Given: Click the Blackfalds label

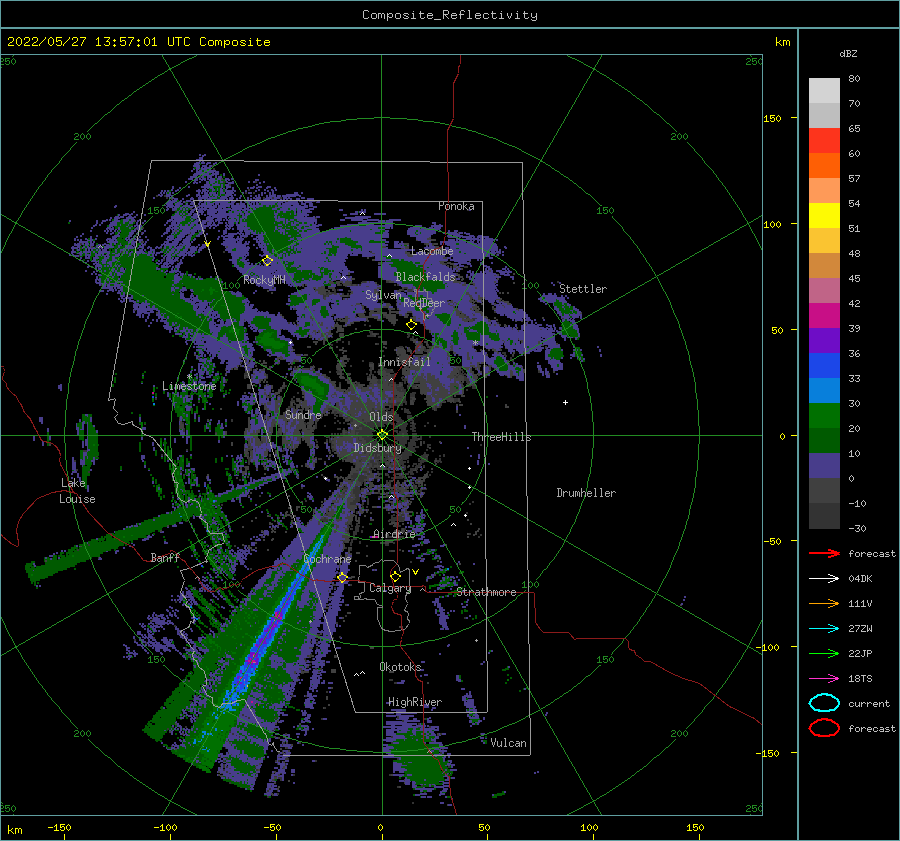Looking at the screenshot, I should [x=425, y=277].
